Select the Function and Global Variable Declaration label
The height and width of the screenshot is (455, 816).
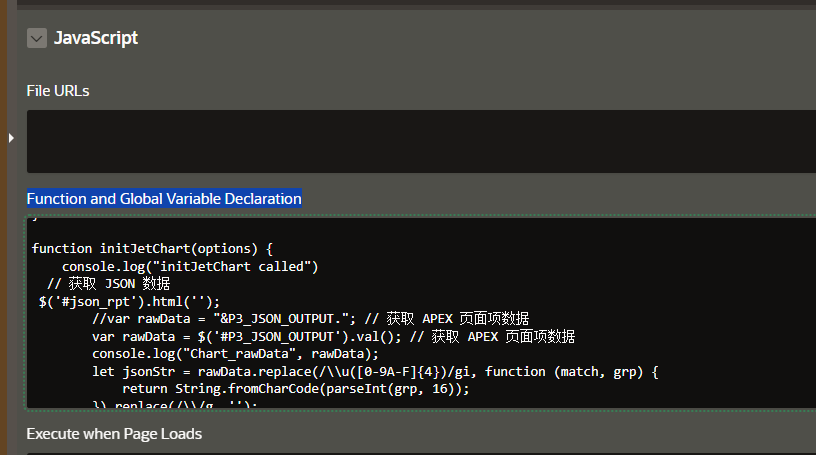(164, 198)
